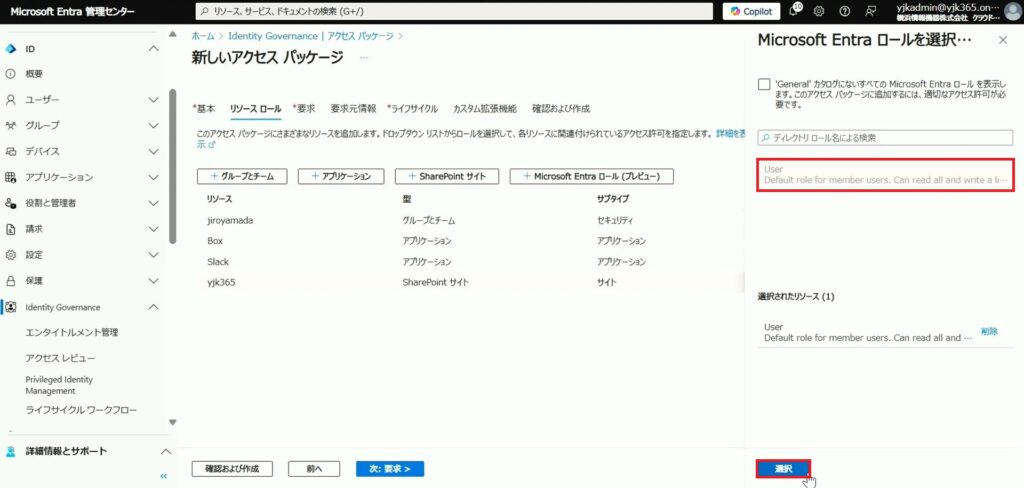The width and height of the screenshot is (1024, 488).
Task: Click the Identity Governance sidebar icon
Action: [x=10, y=307]
